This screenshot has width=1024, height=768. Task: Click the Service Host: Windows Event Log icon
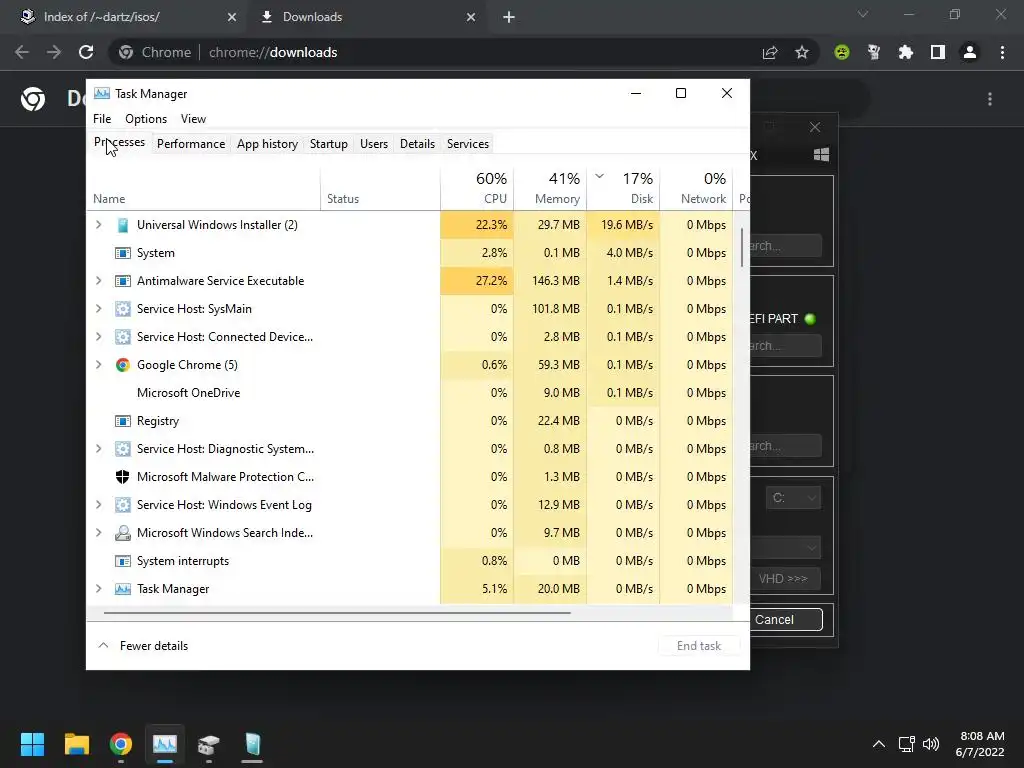122,505
